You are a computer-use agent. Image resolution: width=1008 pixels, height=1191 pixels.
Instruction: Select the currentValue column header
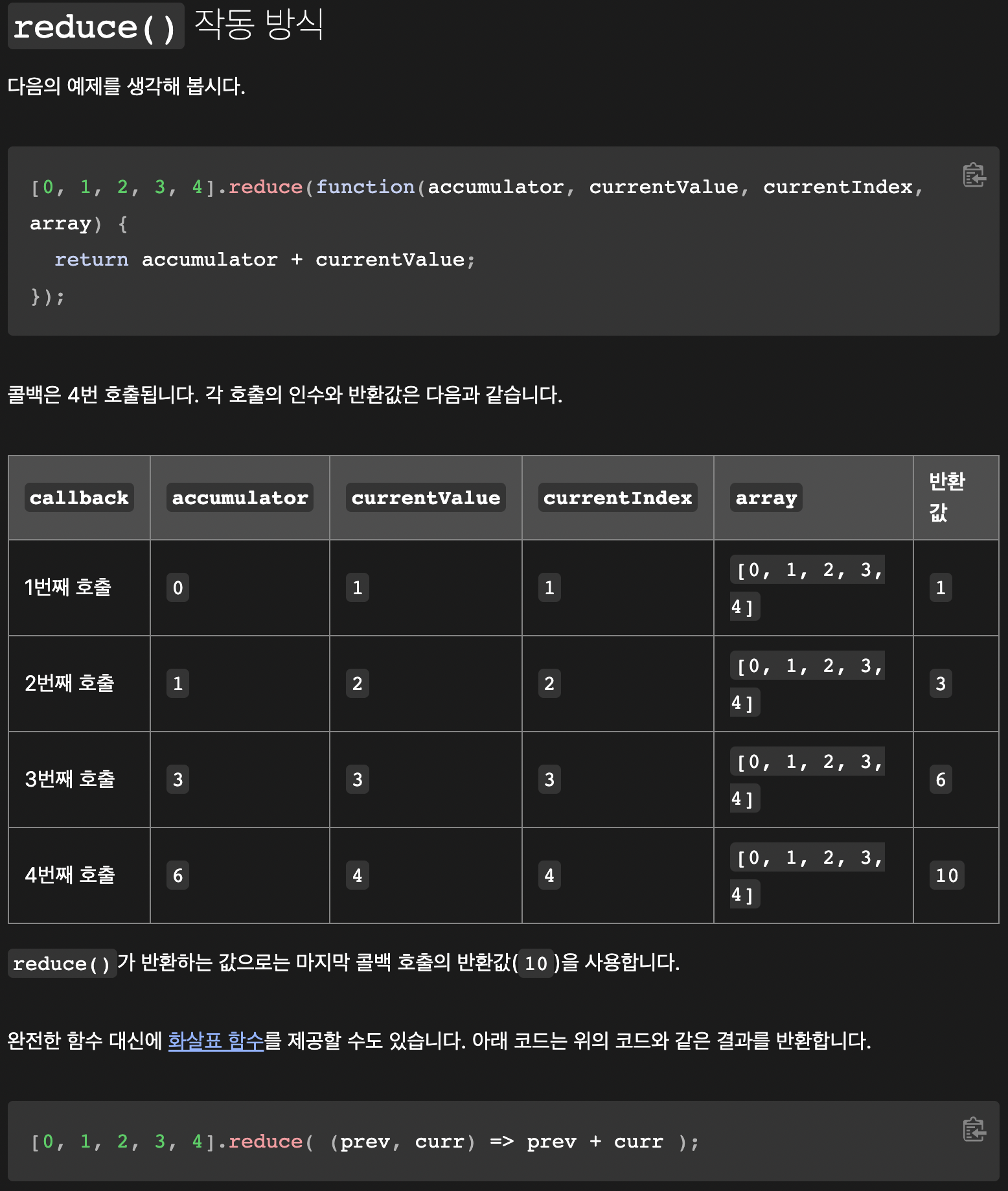pos(426,498)
